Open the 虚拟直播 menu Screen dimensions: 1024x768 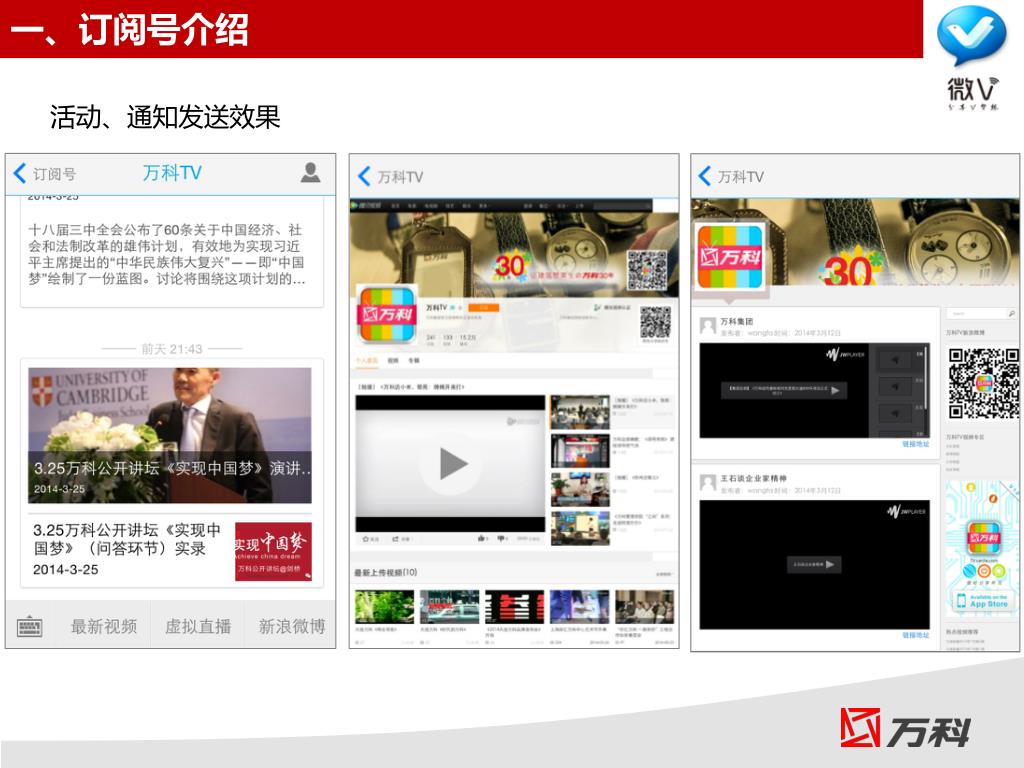pyautogui.click(x=198, y=626)
